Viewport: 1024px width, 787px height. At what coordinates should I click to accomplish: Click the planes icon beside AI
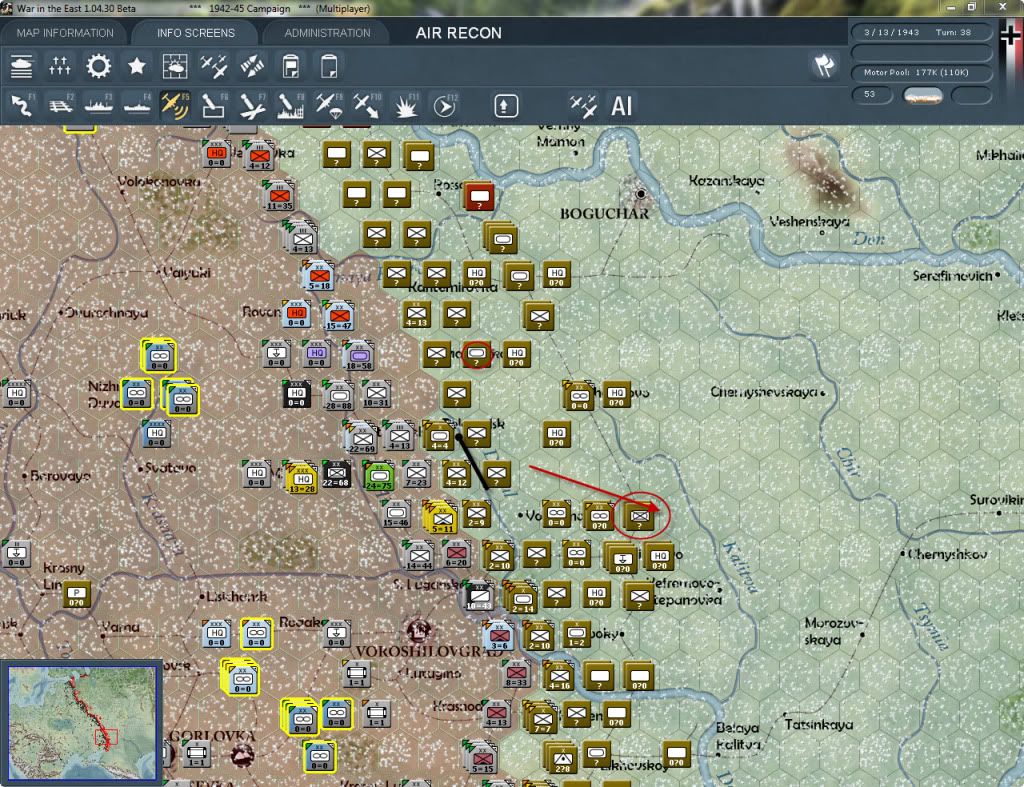[x=583, y=106]
